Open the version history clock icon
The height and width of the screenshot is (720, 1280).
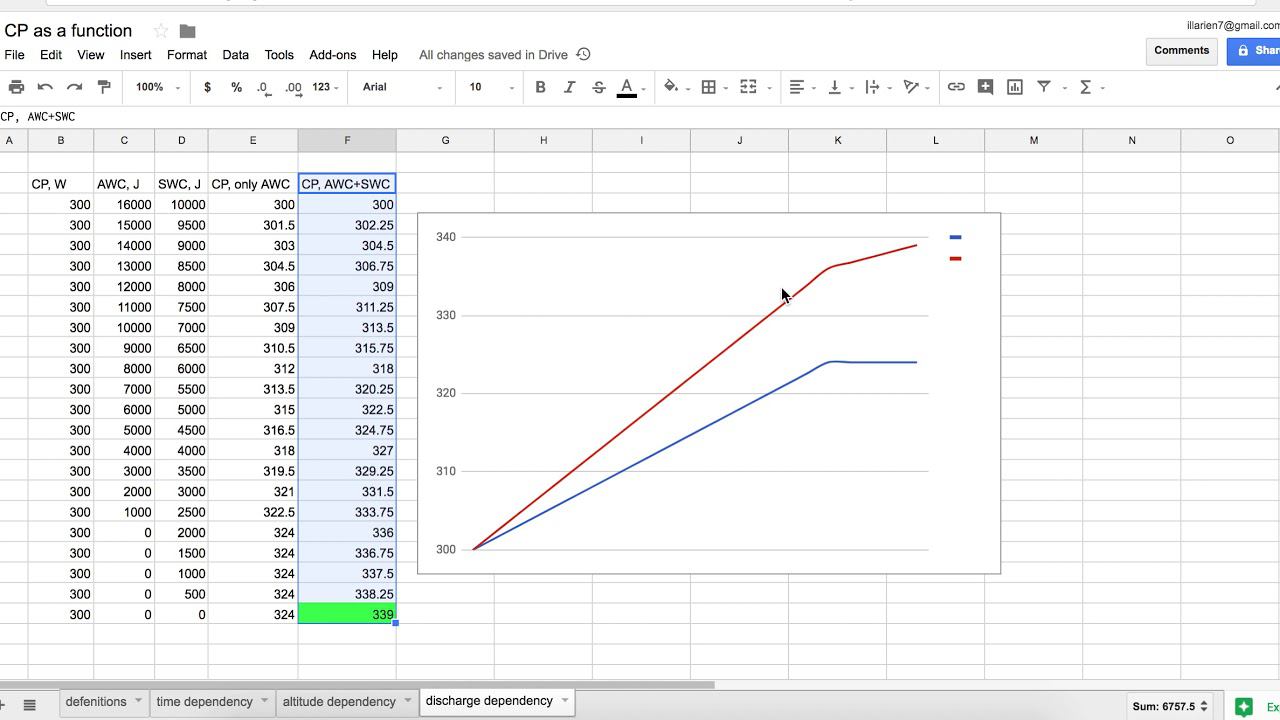[584, 54]
